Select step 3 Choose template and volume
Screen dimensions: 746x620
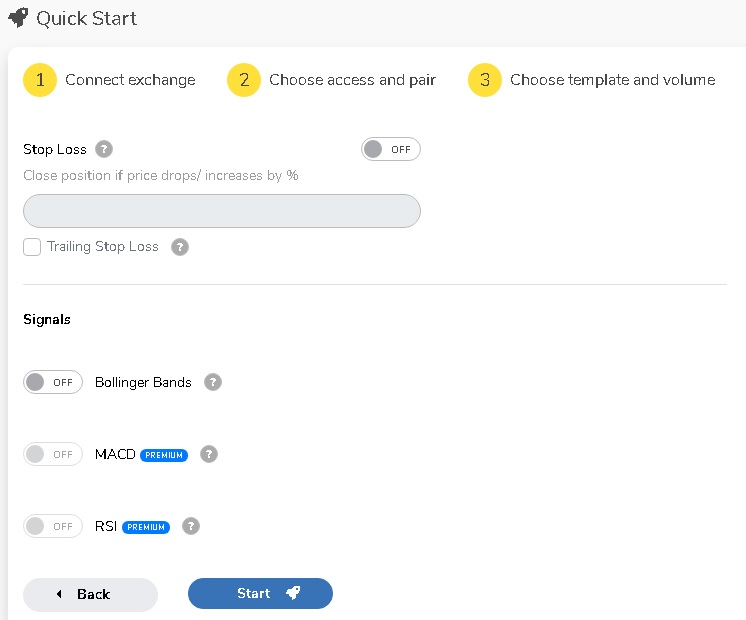point(591,80)
